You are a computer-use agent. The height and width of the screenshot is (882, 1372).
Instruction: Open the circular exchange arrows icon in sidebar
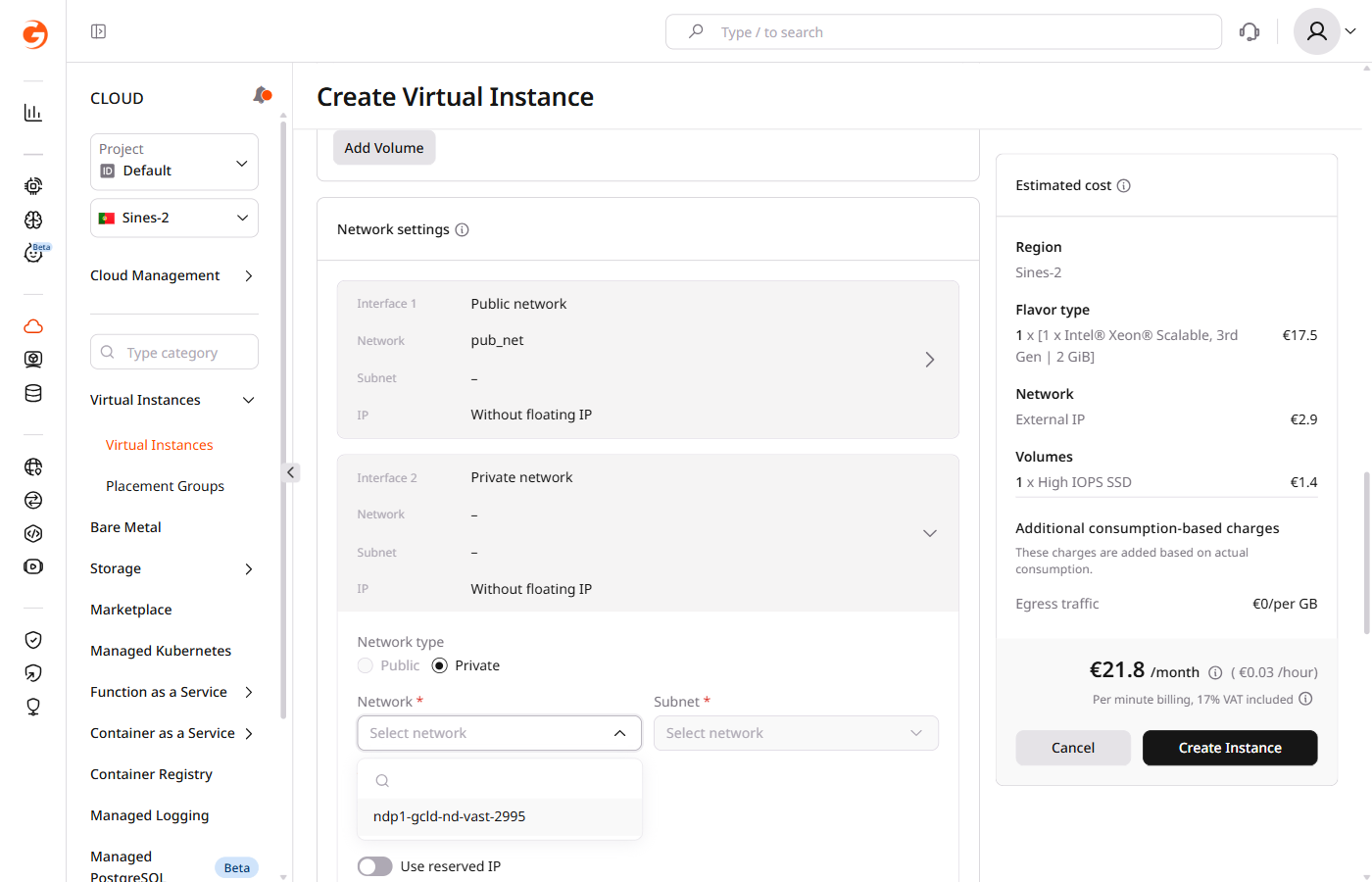(x=33, y=500)
